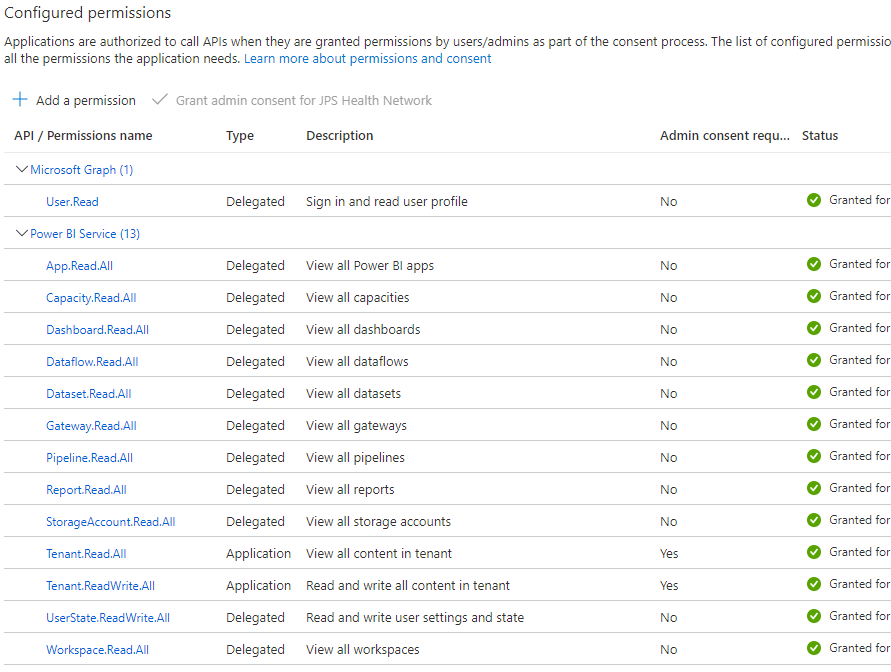Click green granted icon in Capacity.Read.All row

(x=814, y=296)
